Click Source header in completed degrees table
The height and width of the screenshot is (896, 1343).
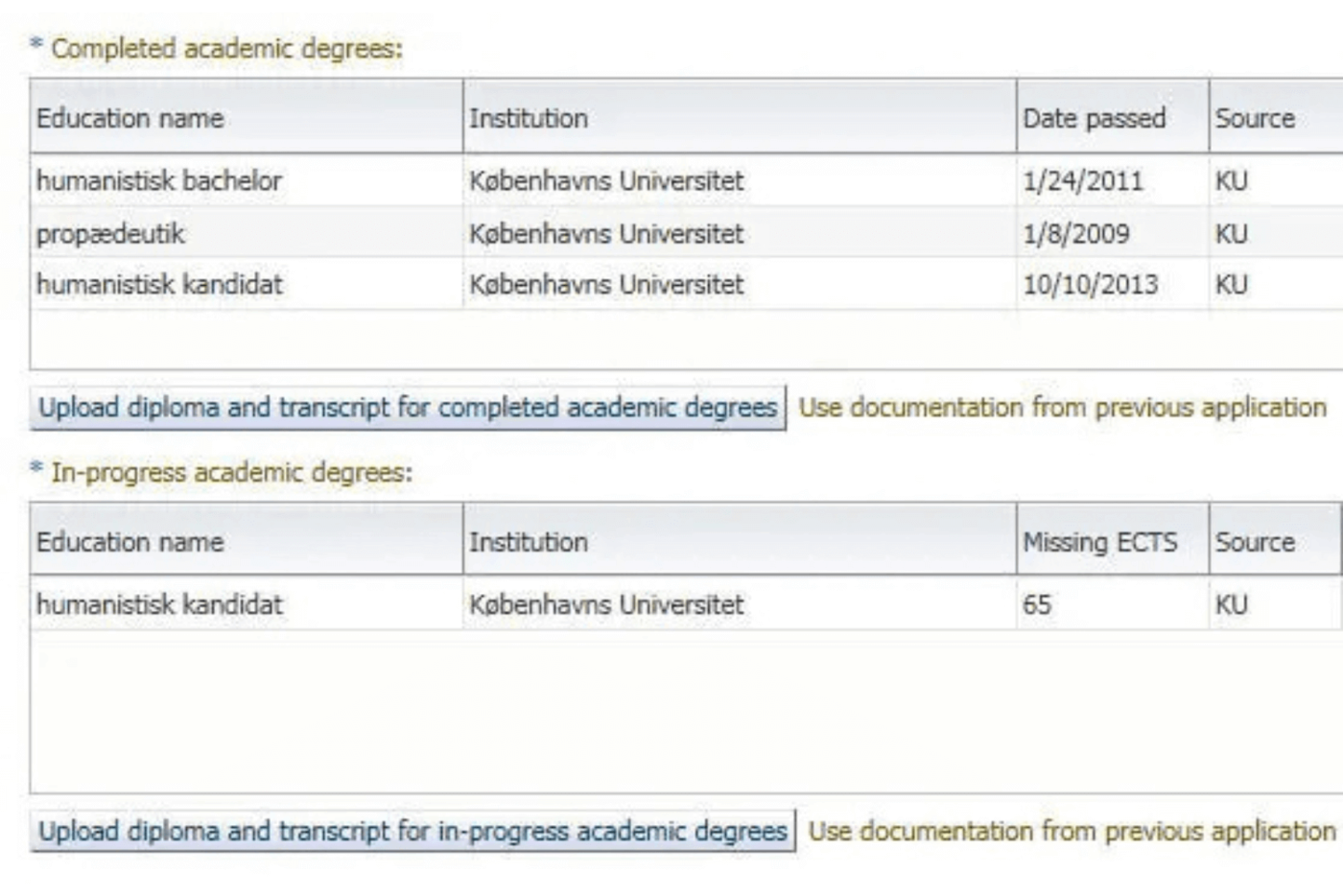click(1277, 117)
